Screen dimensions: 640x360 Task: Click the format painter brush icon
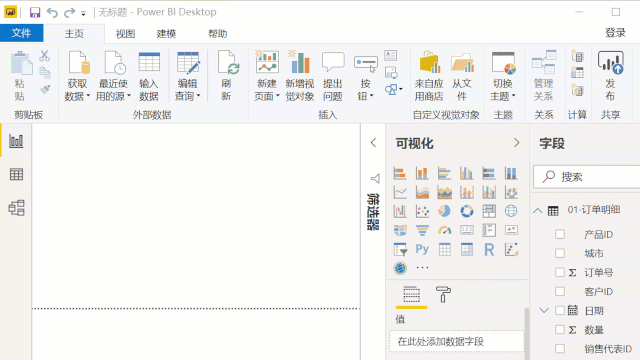[x=45, y=89]
